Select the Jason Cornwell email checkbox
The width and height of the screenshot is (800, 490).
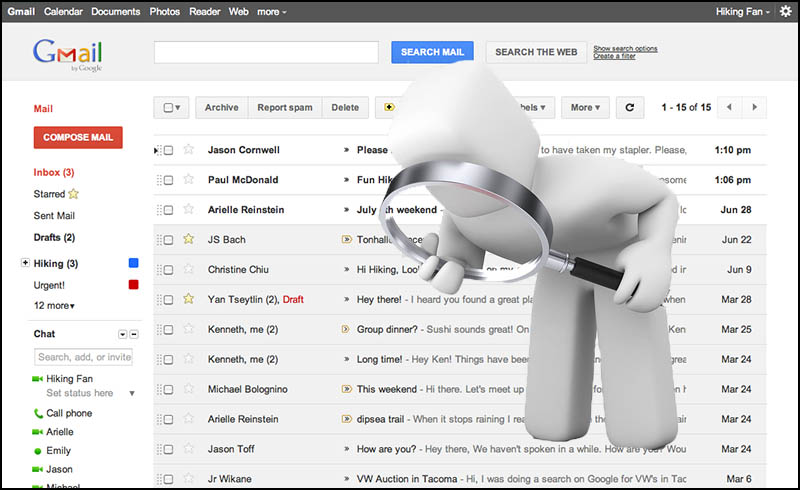[168, 150]
